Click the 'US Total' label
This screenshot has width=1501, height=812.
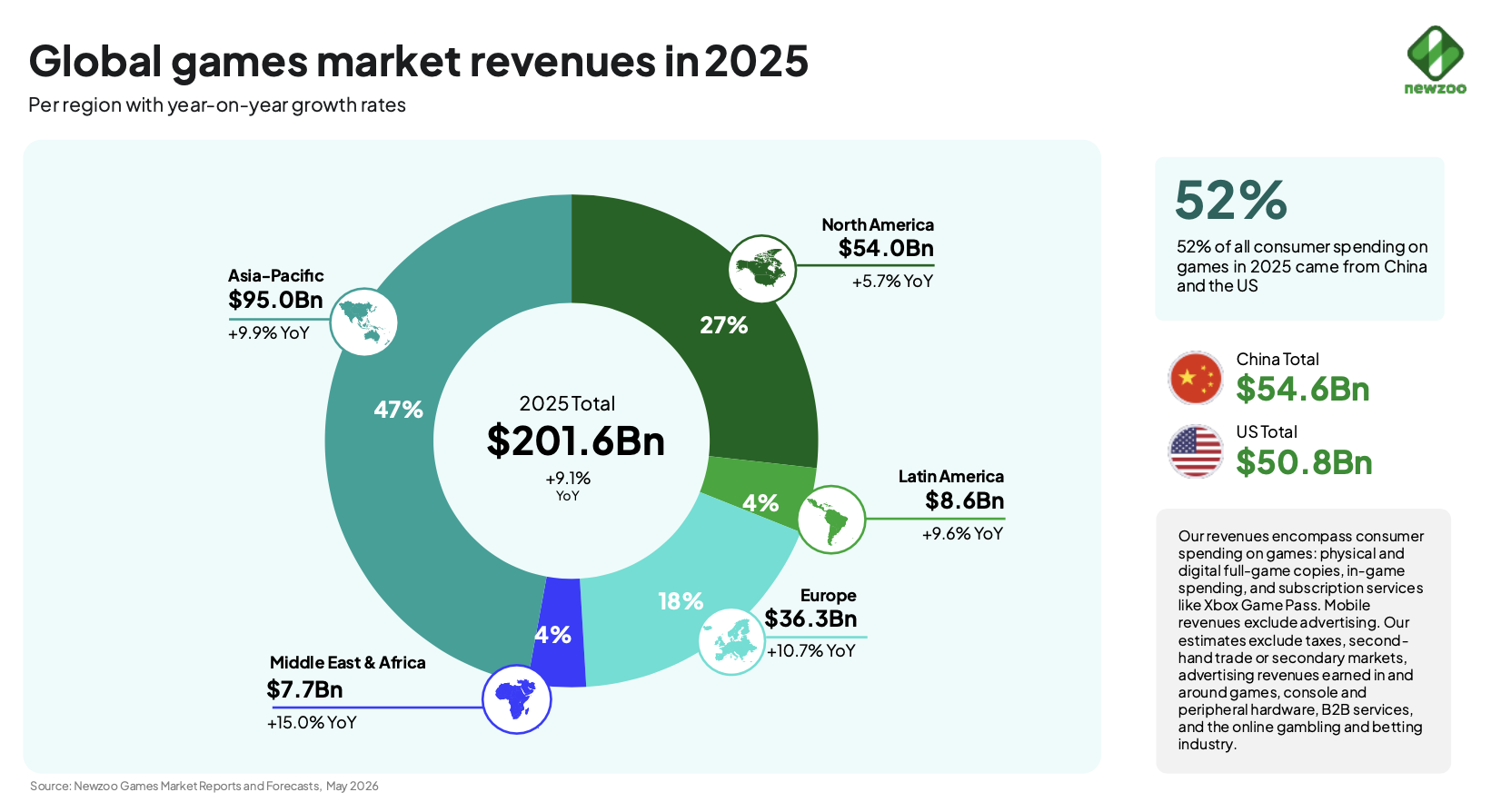point(1267,432)
